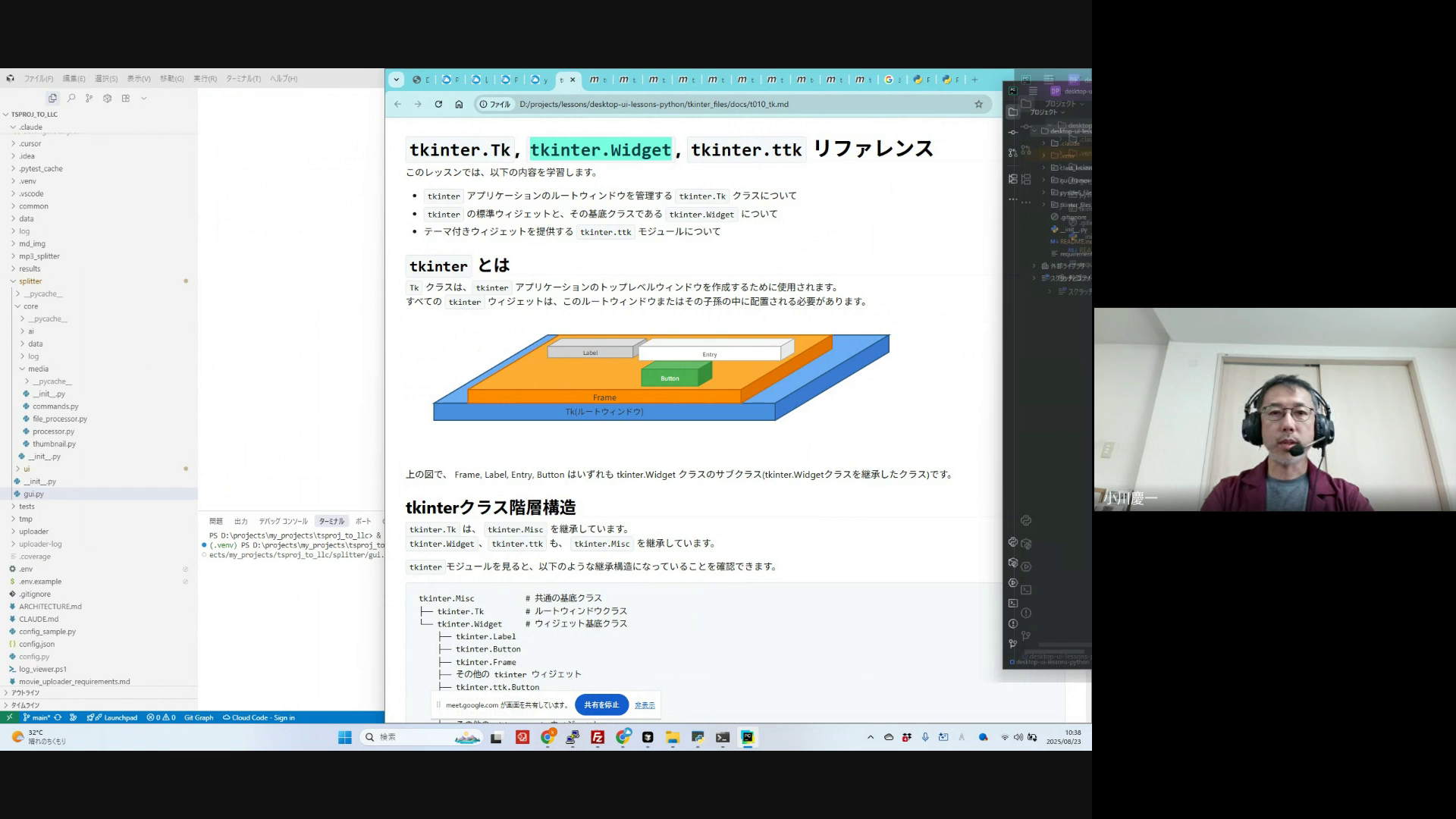
Task: Bookmark this page with the star icon
Action: (x=978, y=104)
